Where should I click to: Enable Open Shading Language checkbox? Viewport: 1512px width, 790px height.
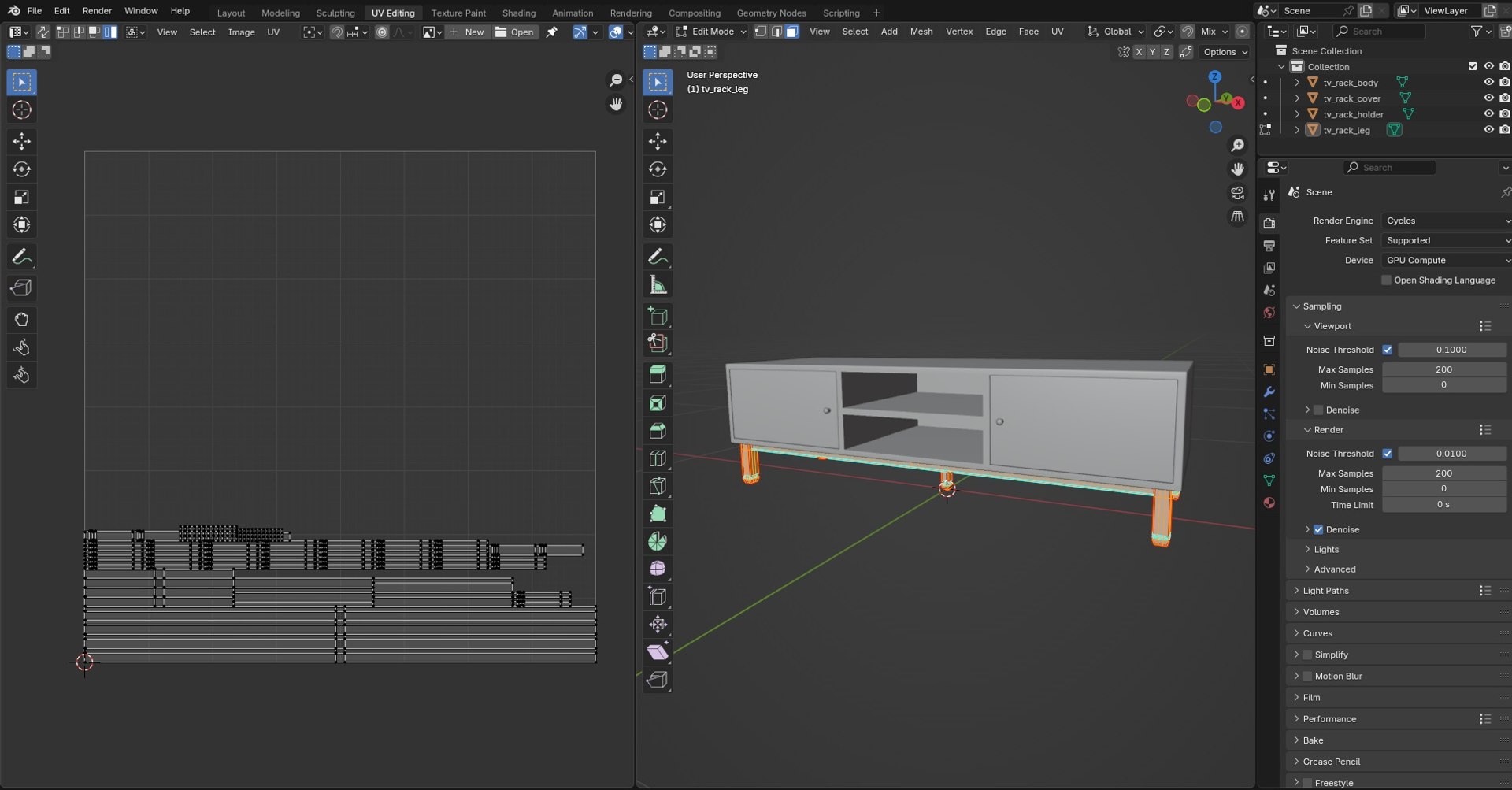pyautogui.click(x=1387, y=280)
